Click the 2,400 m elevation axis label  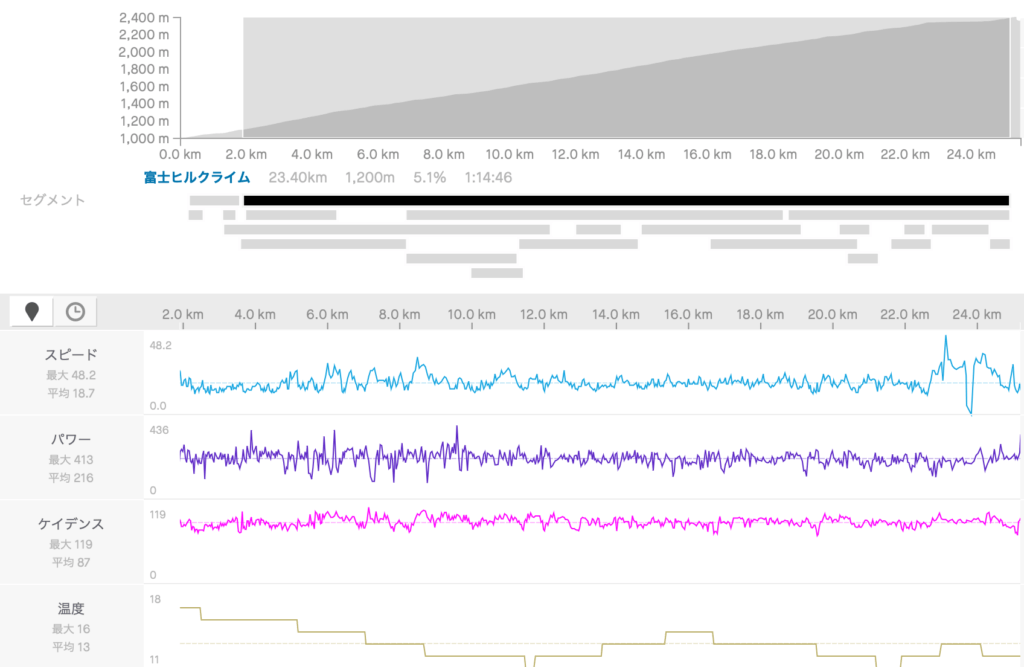pos(143,18)
